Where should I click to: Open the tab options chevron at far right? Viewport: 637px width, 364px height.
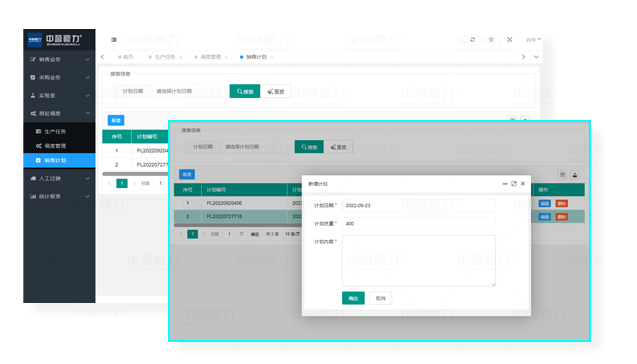[x=536, y=57]
